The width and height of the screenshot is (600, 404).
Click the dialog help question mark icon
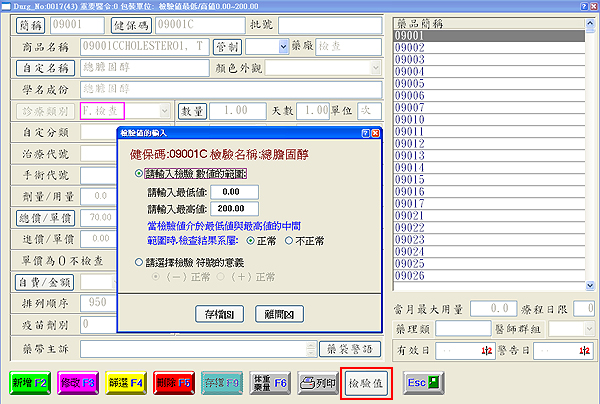(365, 132)
